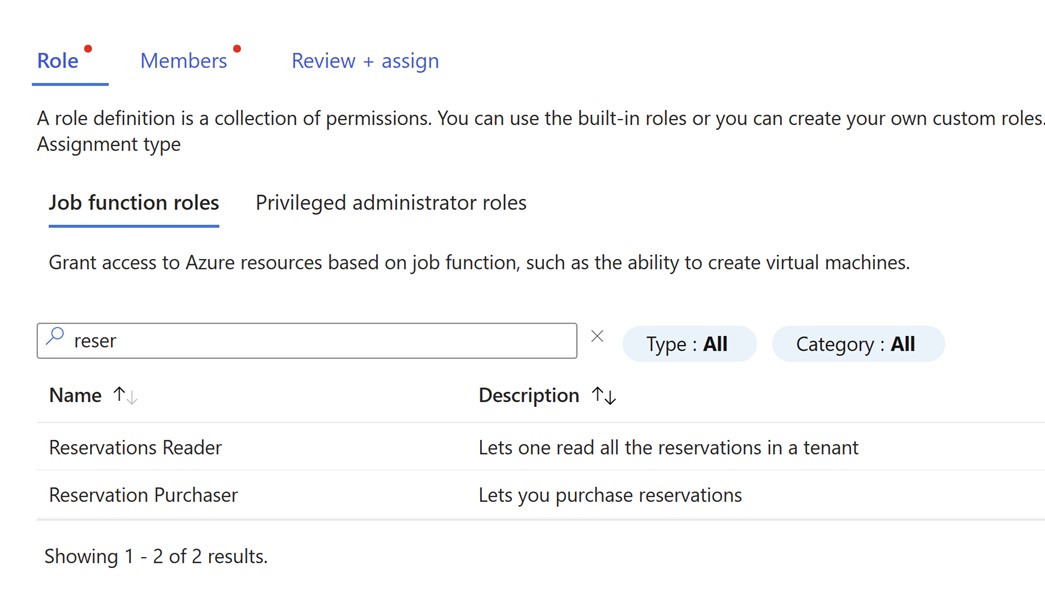Click the red dot on the Role tab
The image size is (1045, 598).
(x=88, y=48)
